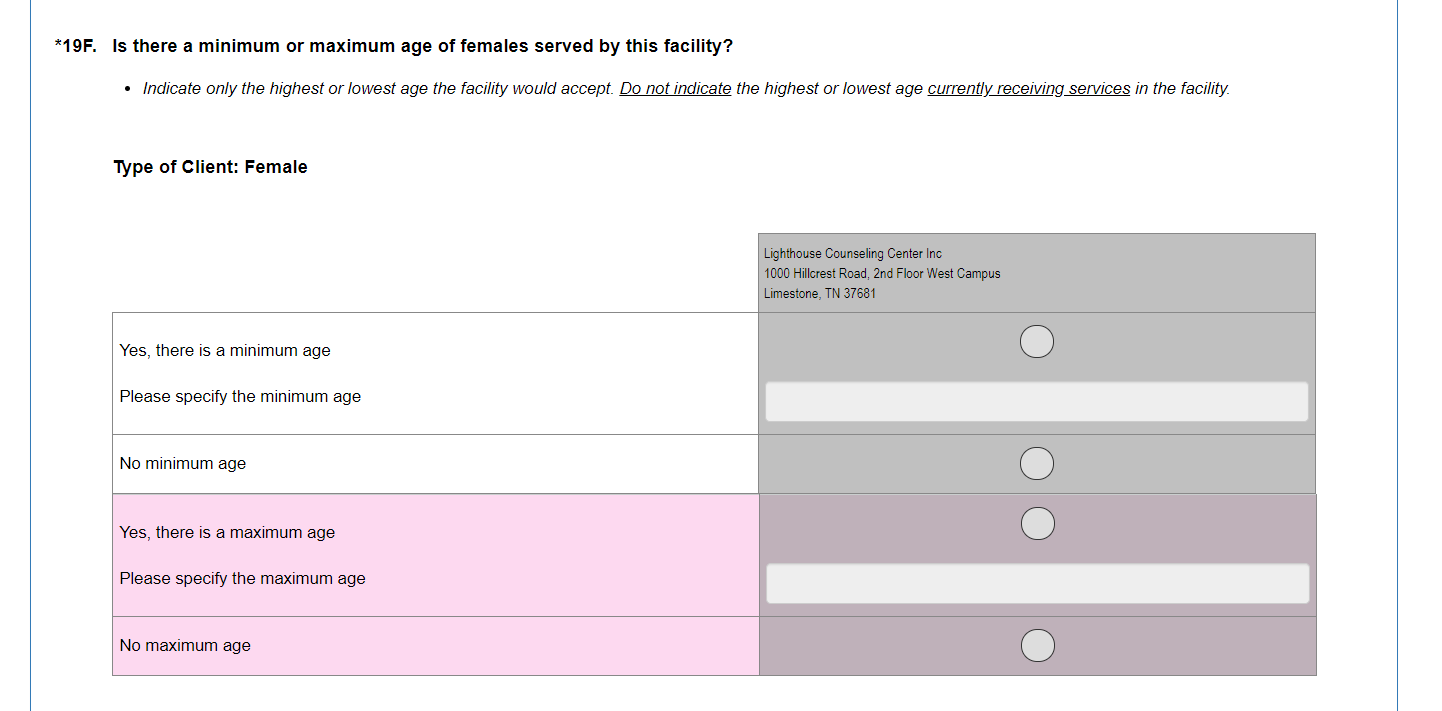
Task: Click underlined 'currently receiving services' text
Action: click(x=1028, y=89)
